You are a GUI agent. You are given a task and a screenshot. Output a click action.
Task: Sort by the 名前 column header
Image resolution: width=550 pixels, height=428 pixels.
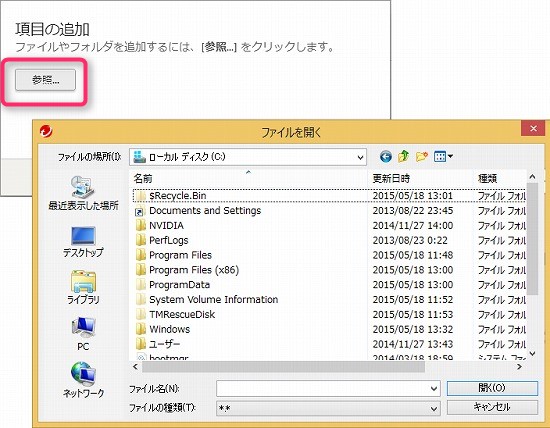click(x=143, y=179)
